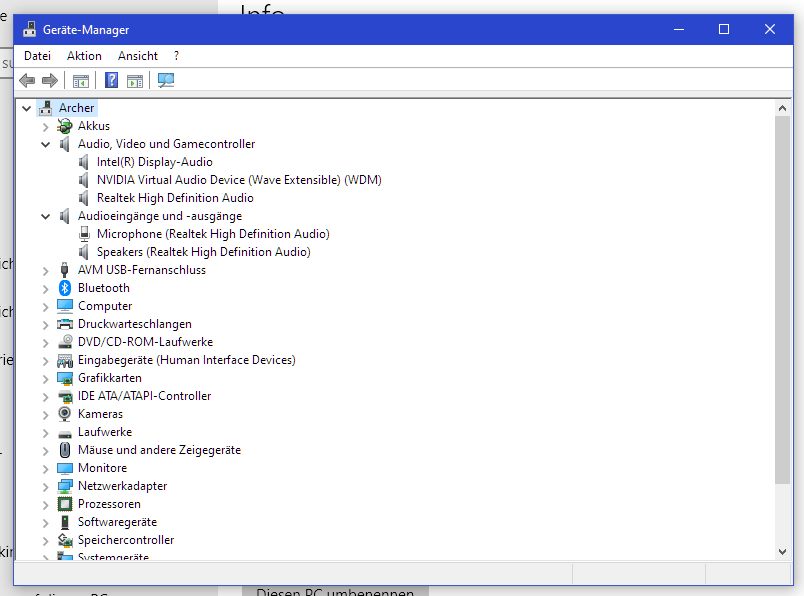Select Speakers (Realtek High Definition Audio)
Screen dimensions: 804x596
tap(204, 252)
